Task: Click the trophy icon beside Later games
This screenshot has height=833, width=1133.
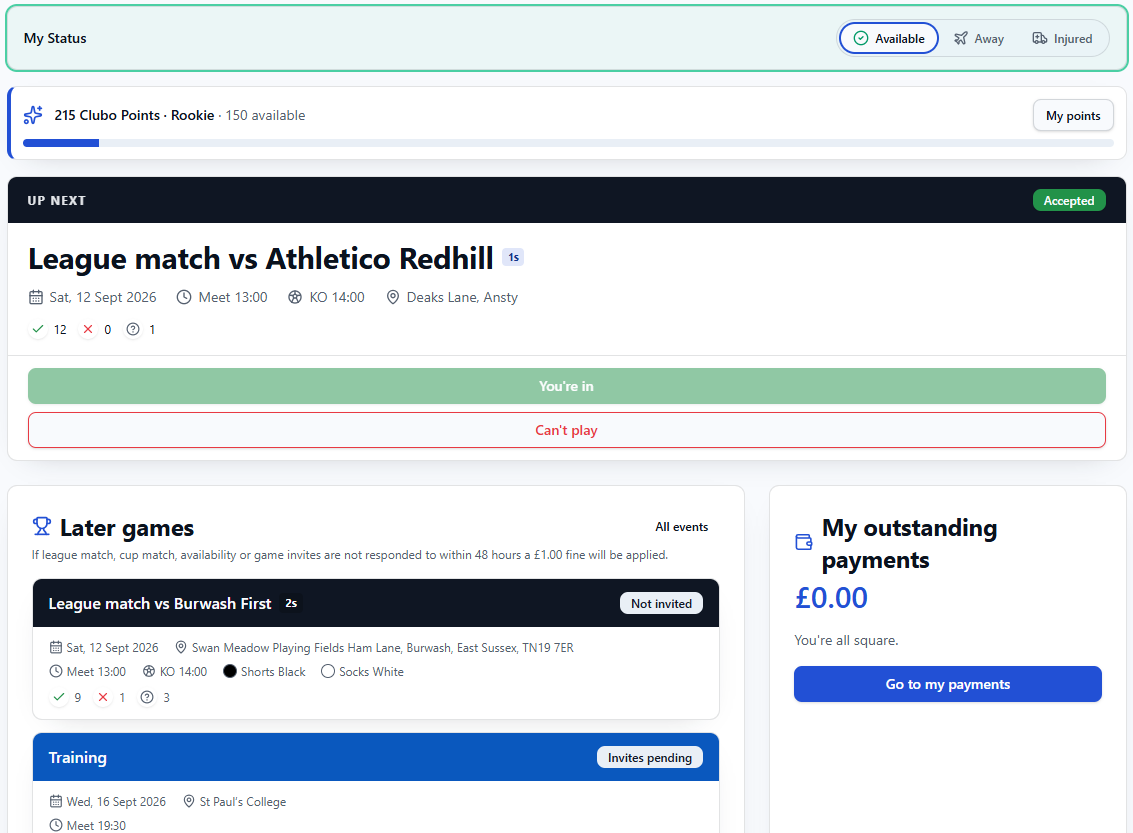Action: [x=42, y=527]
